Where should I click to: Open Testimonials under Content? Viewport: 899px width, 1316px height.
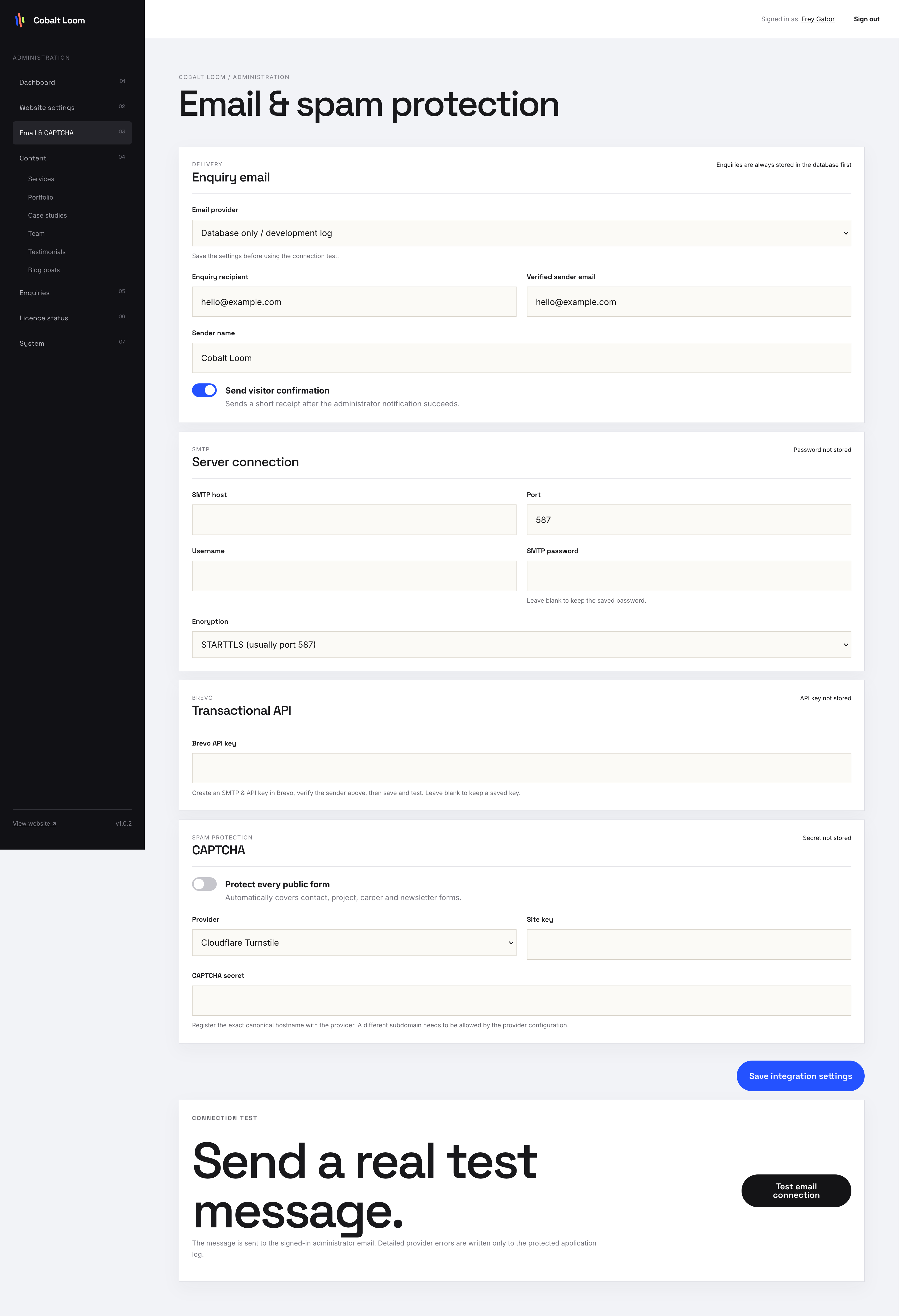[x=47, y=252]
